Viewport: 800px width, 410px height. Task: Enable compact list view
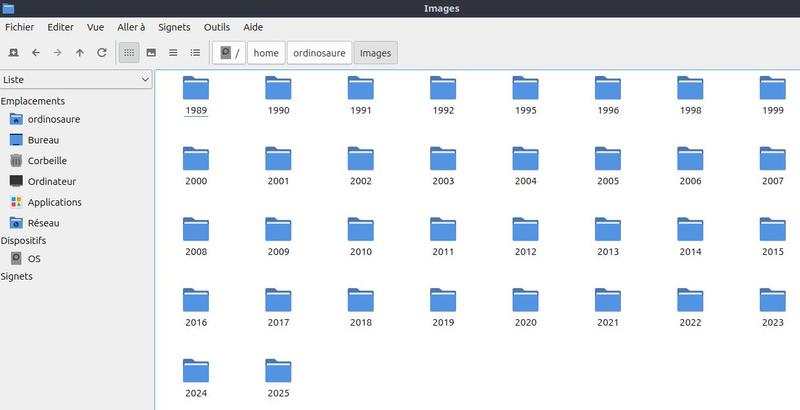point(173,52)
